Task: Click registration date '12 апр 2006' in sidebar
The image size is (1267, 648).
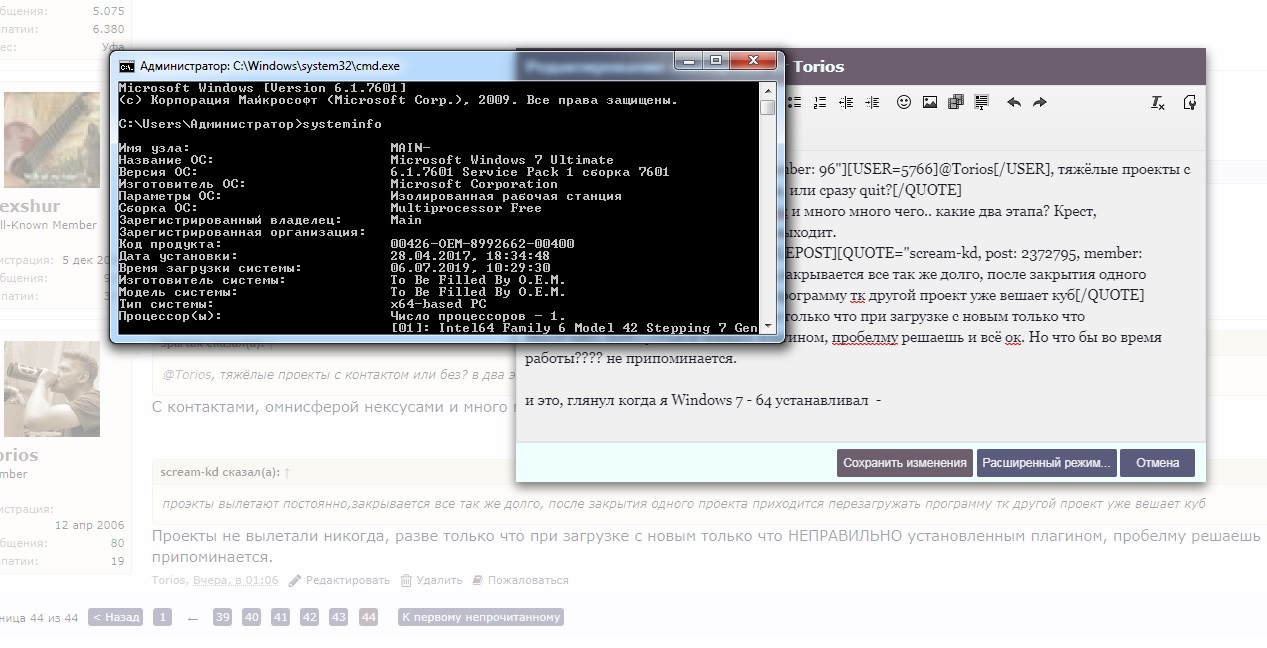Action: point(89,525)
